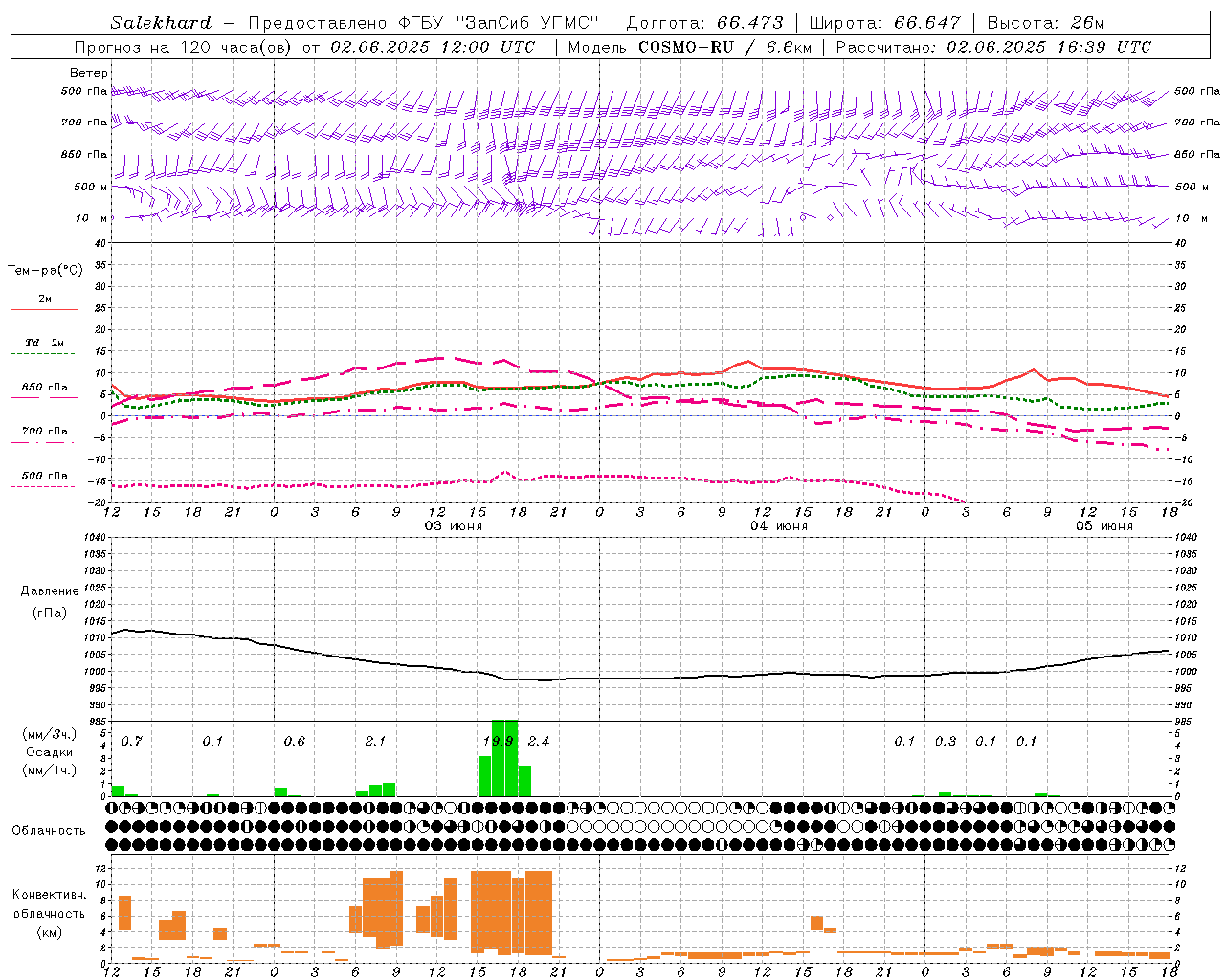The image size is (1225, 980).
Task: Click the '2.1' precipitation total
Action: (x=376, y=741)
